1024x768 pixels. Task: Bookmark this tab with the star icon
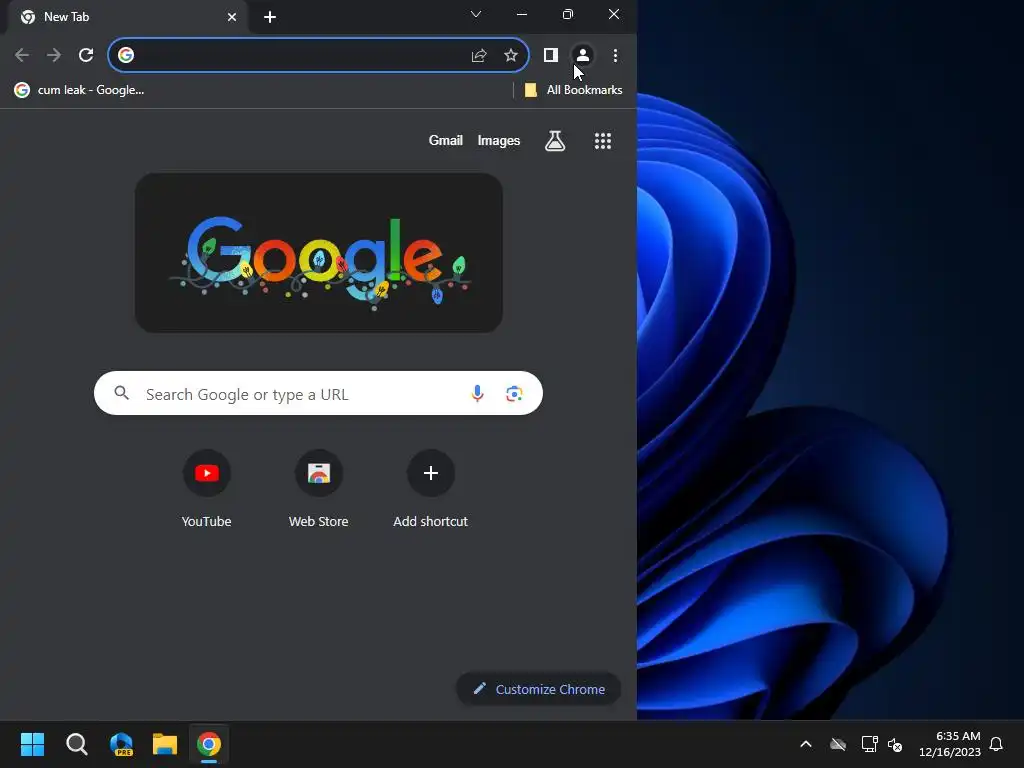point(511,56)
